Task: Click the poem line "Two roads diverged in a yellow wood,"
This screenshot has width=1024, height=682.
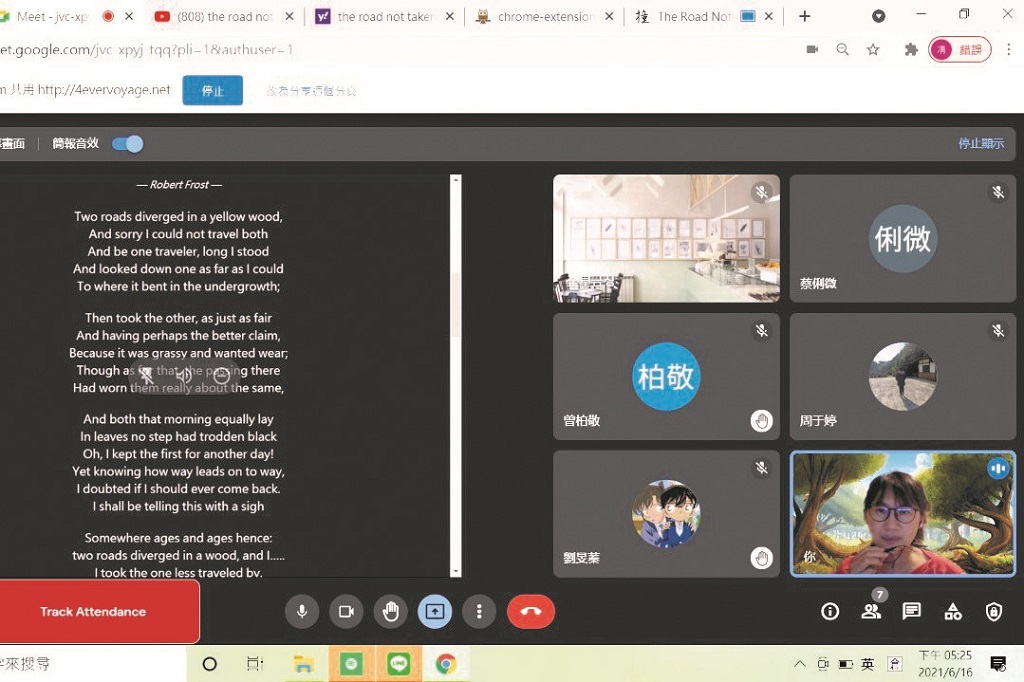Action: 178,216
